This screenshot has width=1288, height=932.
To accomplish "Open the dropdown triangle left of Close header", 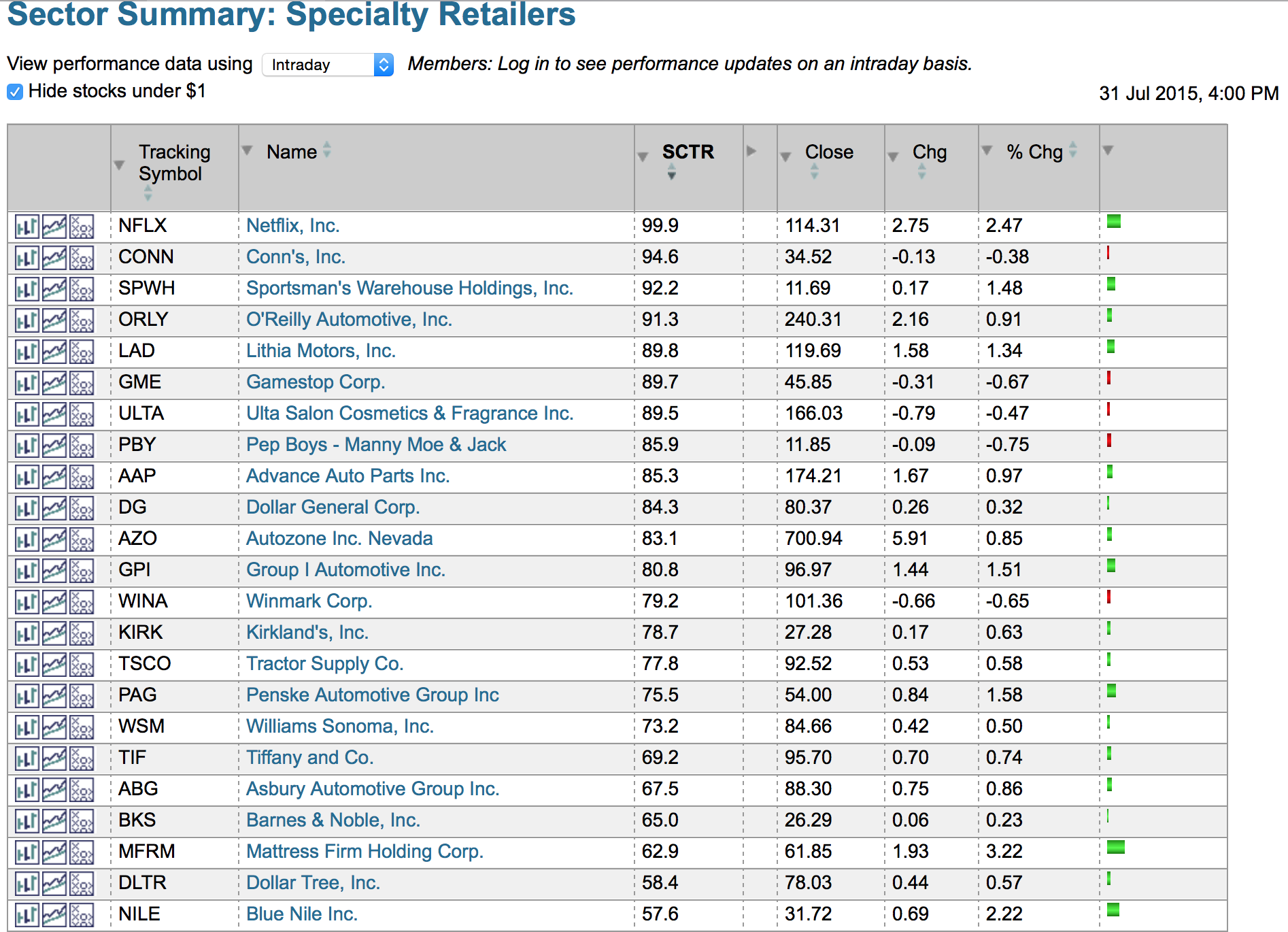I will tap(785, 157).
